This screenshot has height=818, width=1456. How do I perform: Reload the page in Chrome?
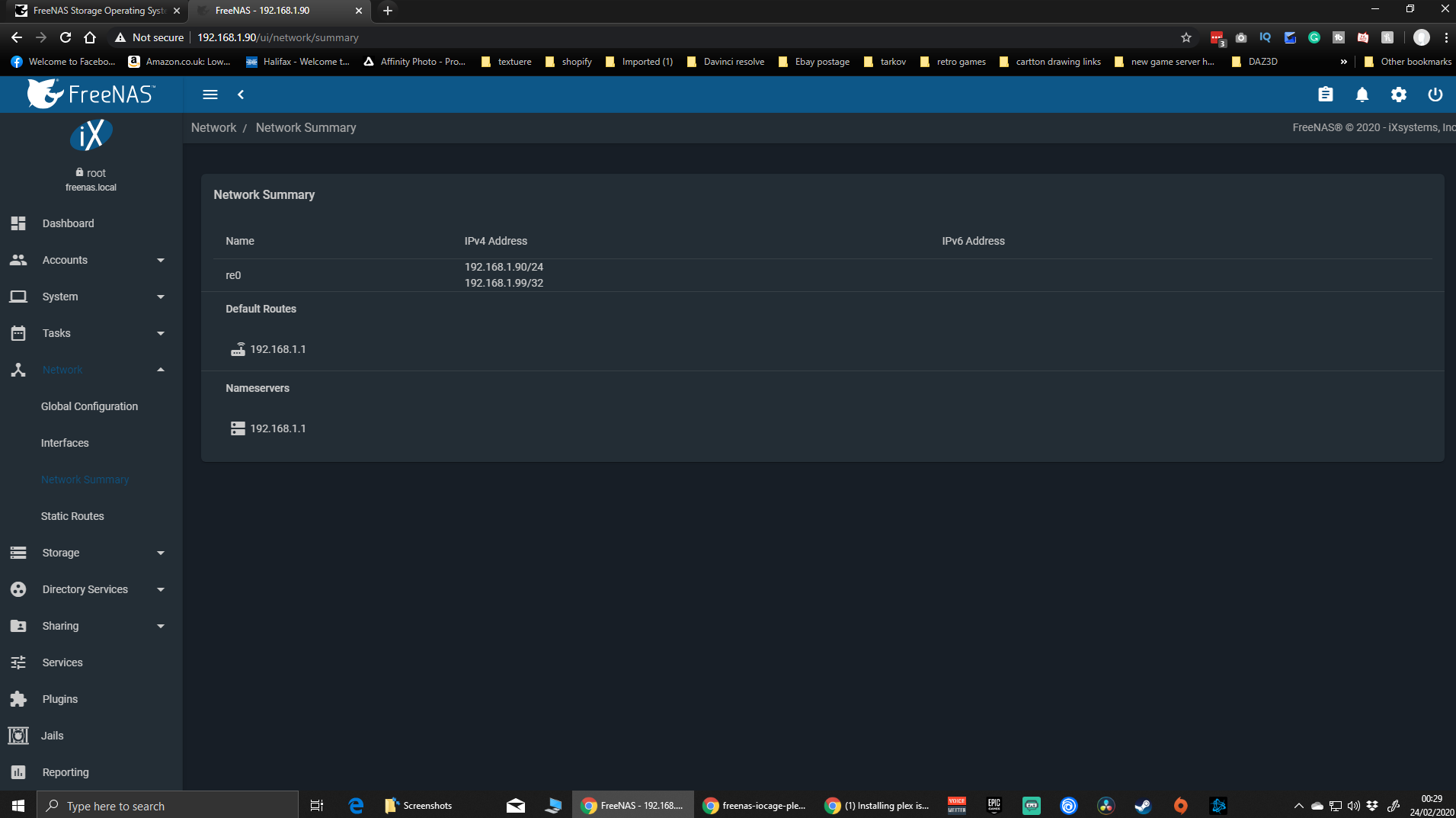(66, 37)
